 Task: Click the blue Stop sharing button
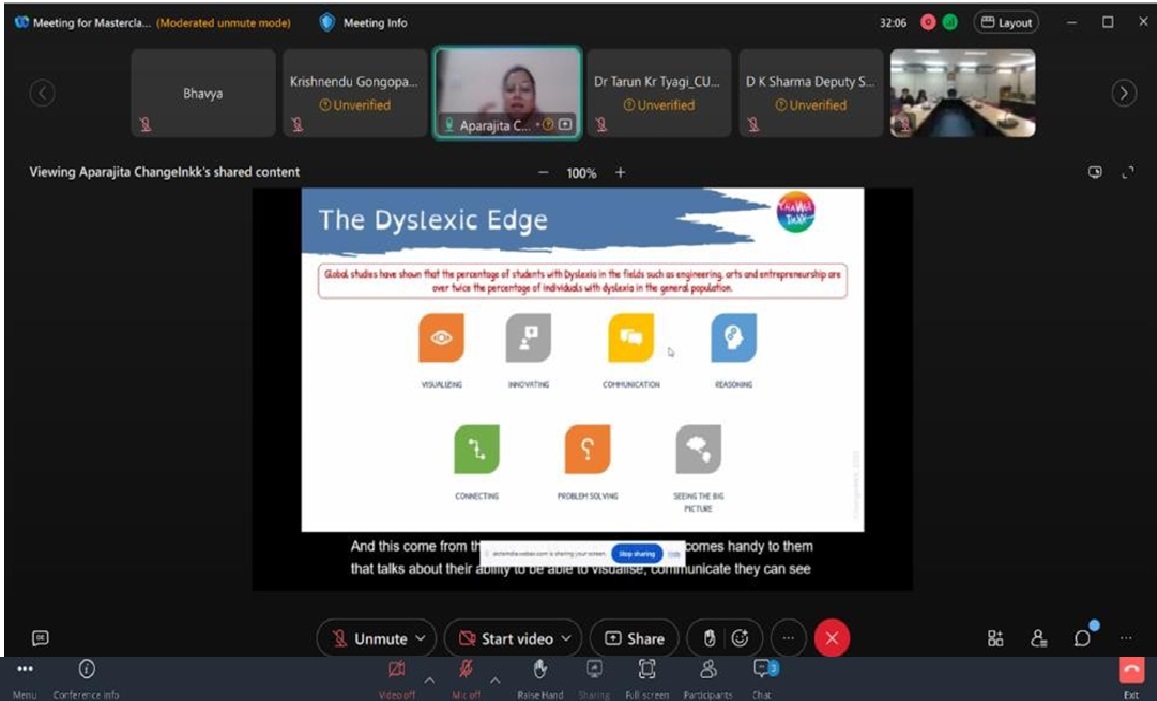tap(637, 553)
